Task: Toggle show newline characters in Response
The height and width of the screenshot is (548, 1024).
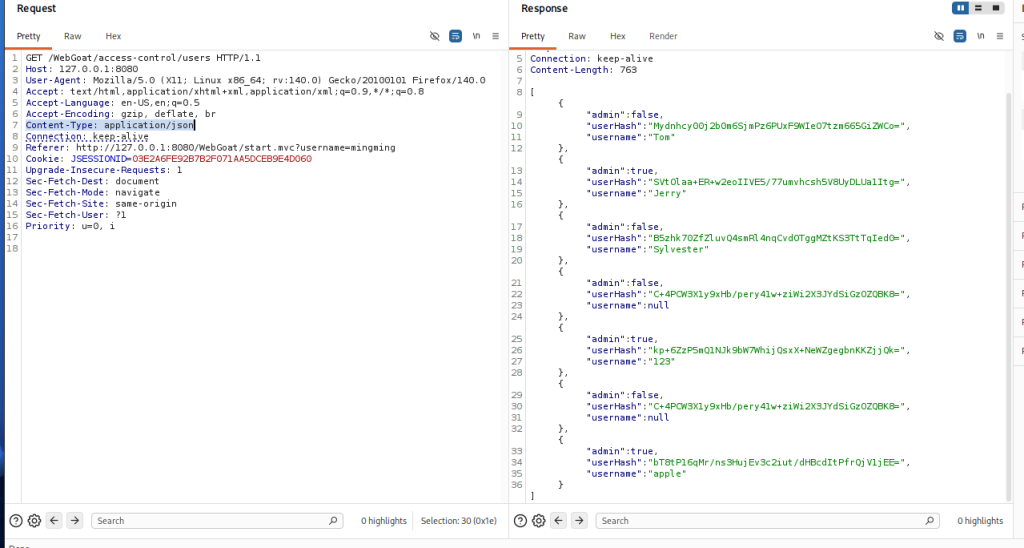Action: pyautogui.click(x=980, y=36)
